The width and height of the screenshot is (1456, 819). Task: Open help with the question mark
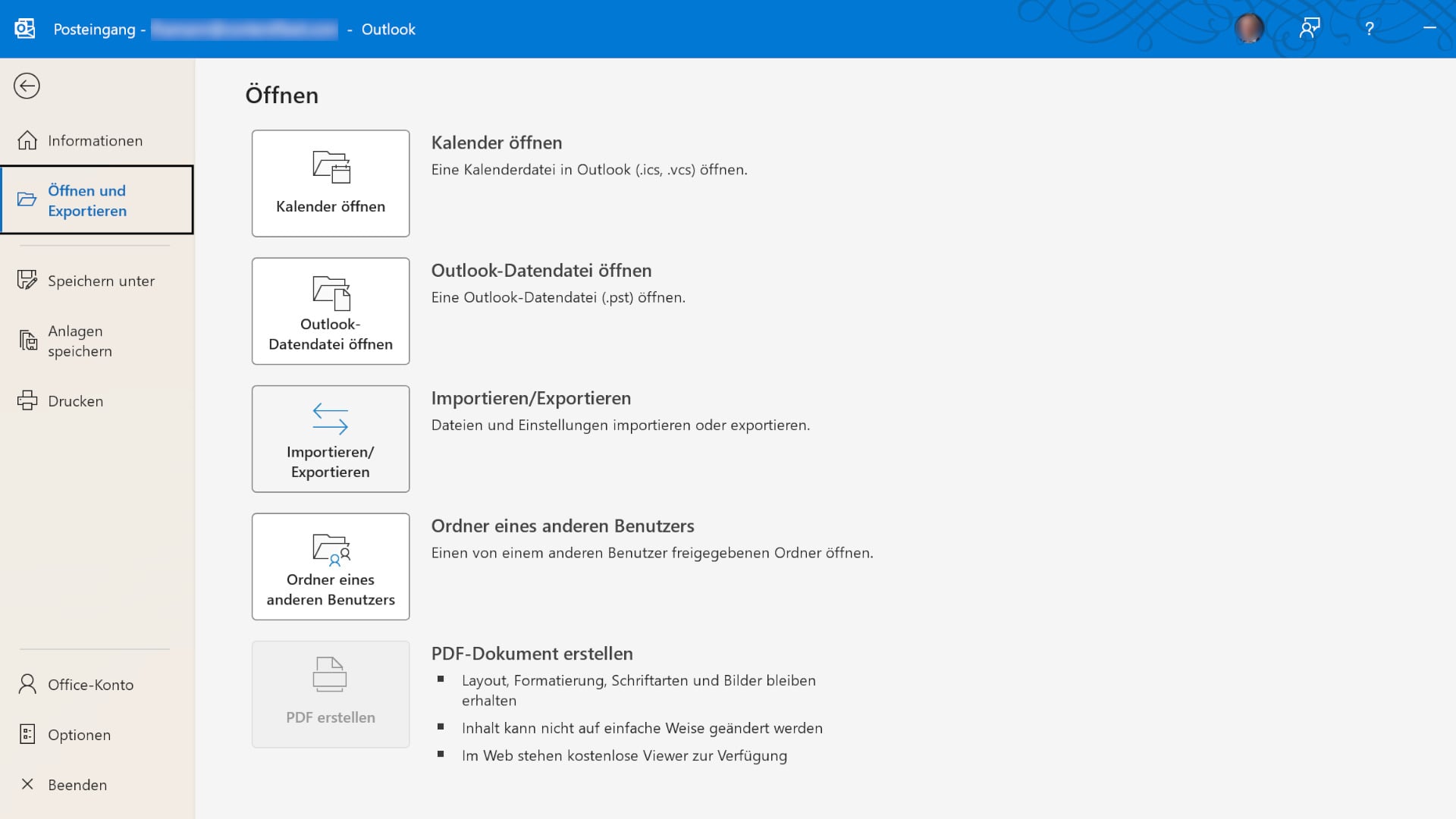(1370, 29)
